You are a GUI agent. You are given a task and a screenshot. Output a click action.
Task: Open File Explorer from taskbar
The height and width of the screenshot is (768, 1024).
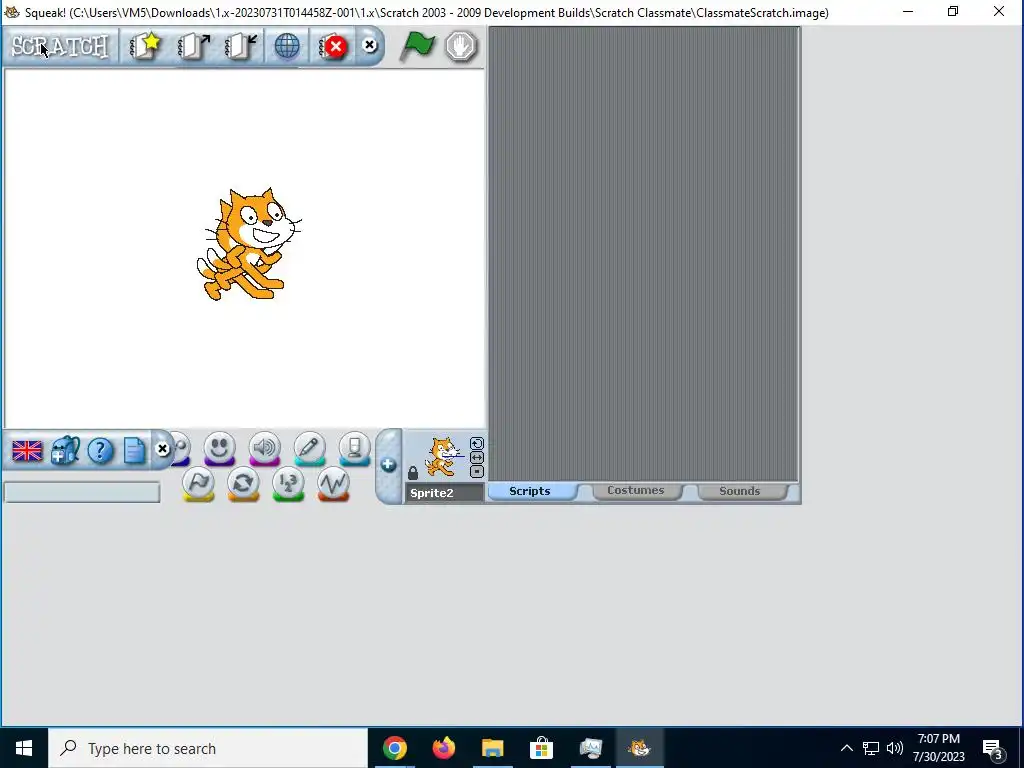[493, 748]
